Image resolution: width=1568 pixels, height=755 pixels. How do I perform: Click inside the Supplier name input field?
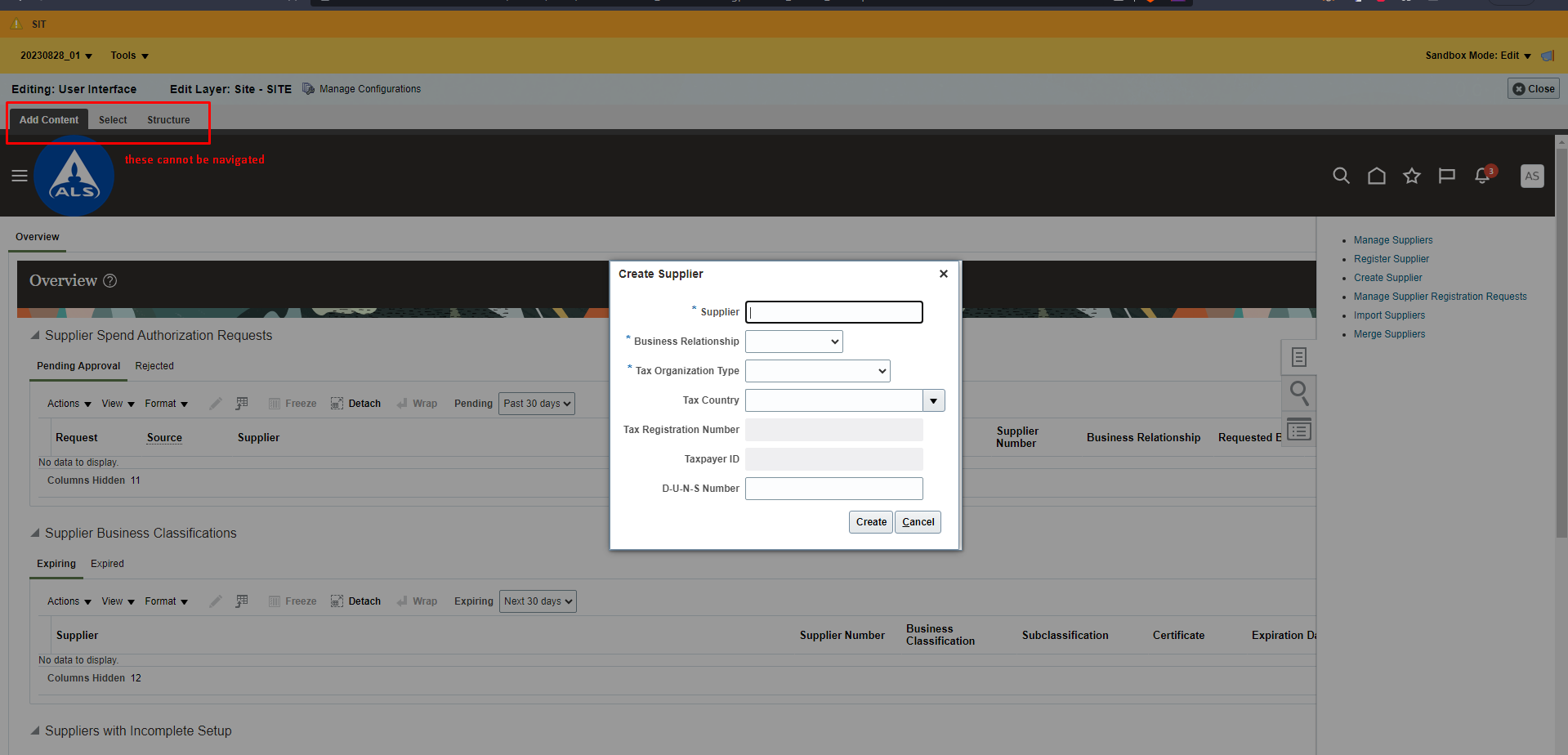pos(833,311)
